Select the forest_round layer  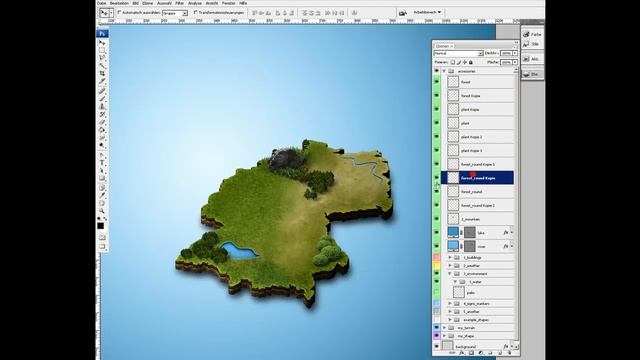tap(478, 191)
